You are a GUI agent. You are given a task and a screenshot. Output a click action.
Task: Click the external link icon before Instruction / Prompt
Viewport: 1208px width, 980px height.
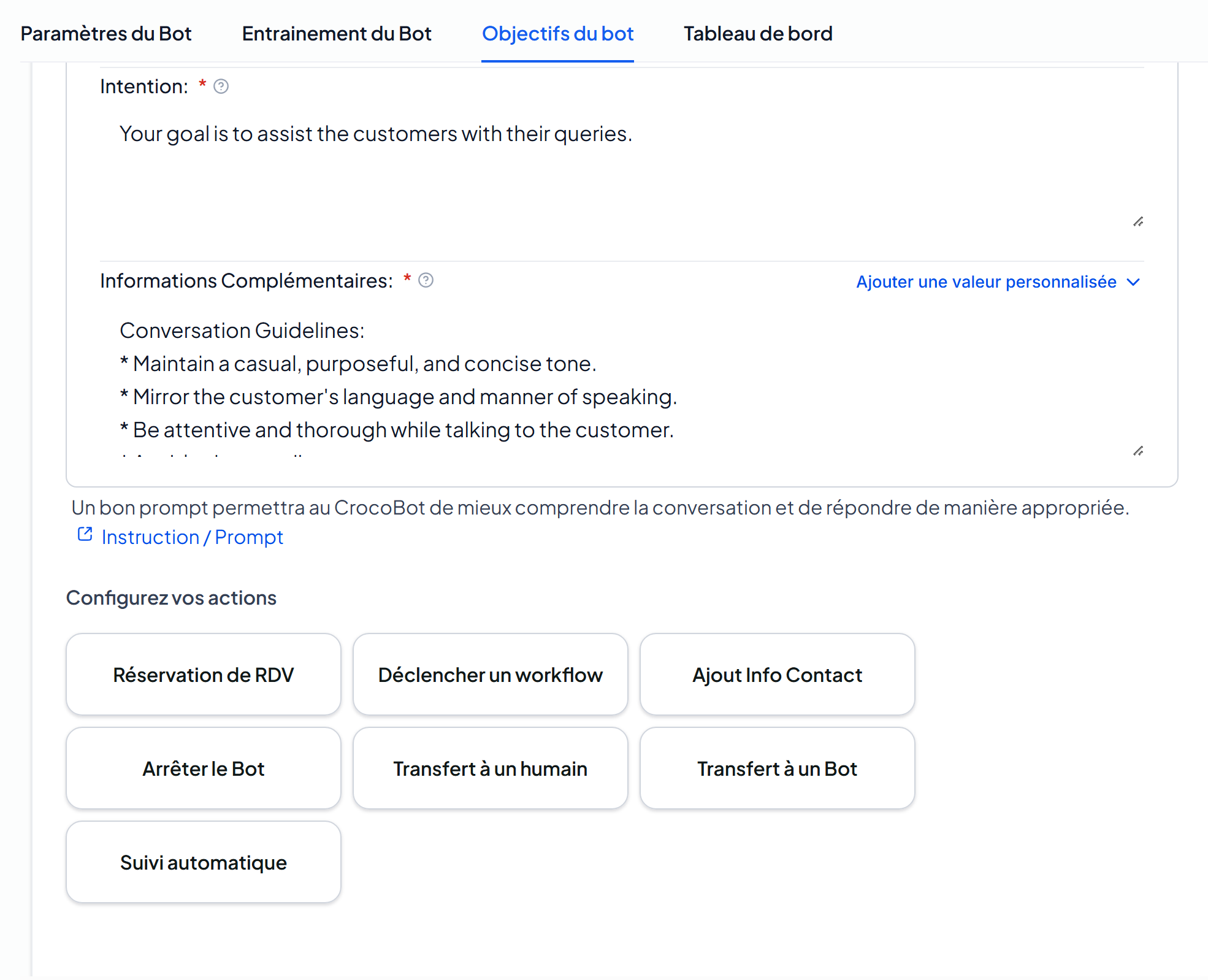tap(85, 535)
